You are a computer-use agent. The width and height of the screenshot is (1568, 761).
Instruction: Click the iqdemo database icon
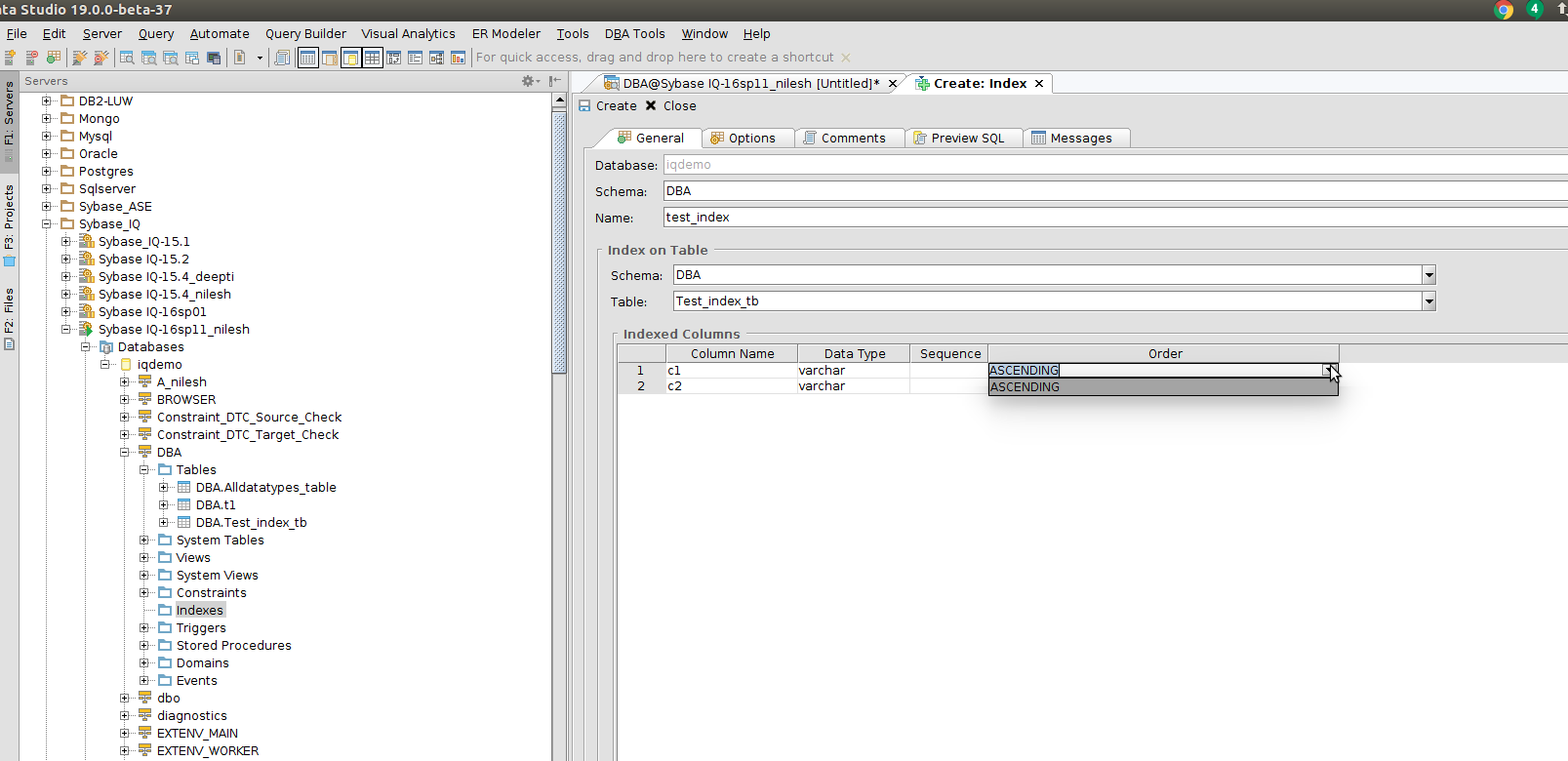126,364
